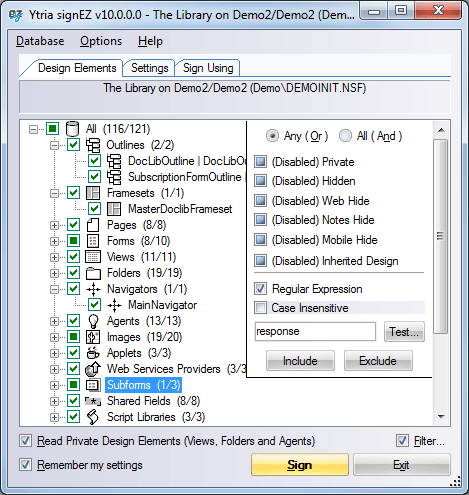Image resolution: width=469 pixels, height=495 pixels.
Task: Enable the Case Insensitive option
Action: (260, 308)
